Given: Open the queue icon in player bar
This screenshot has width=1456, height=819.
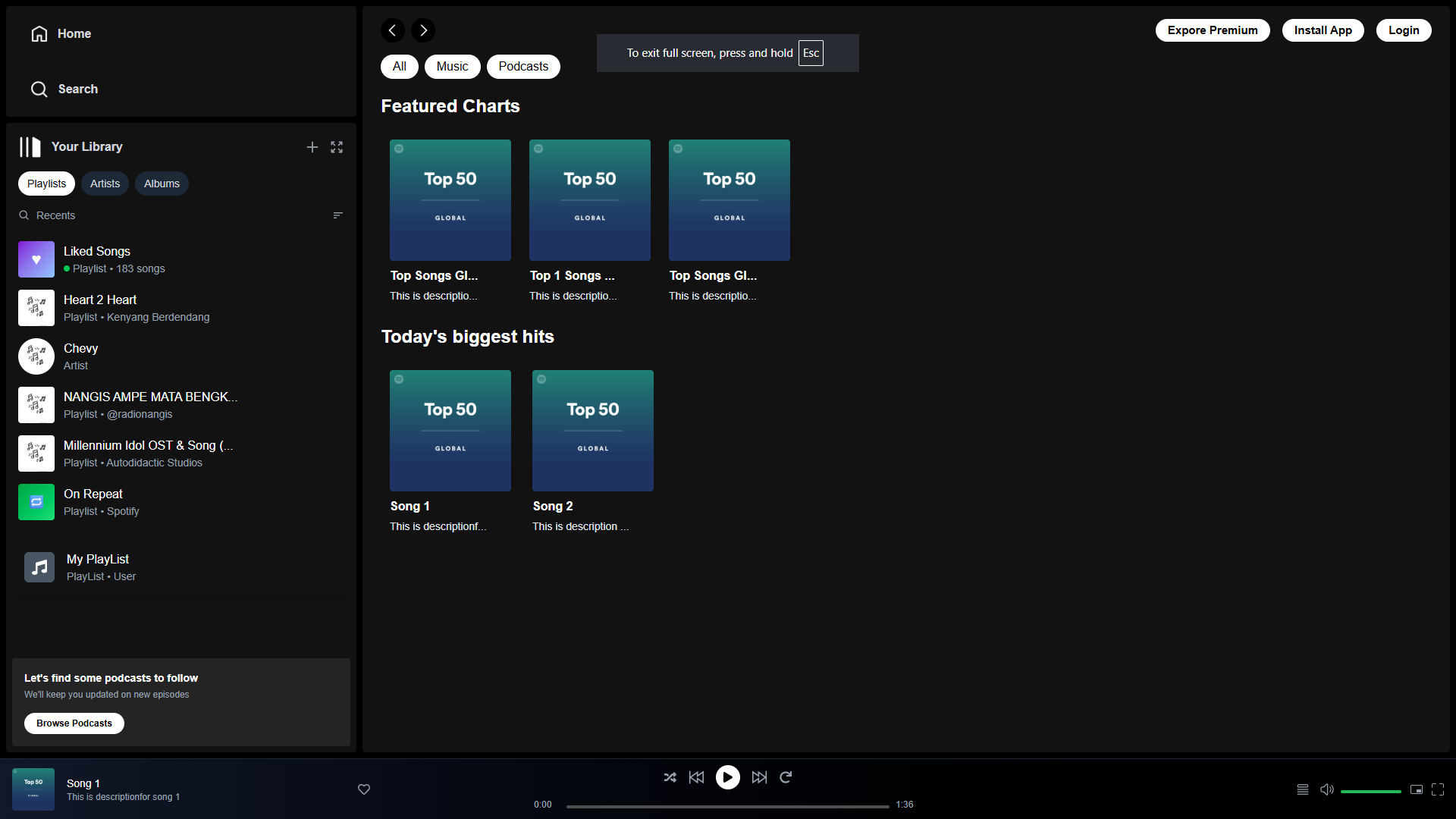Looking at the screenshot, I should pos(1302,789).
